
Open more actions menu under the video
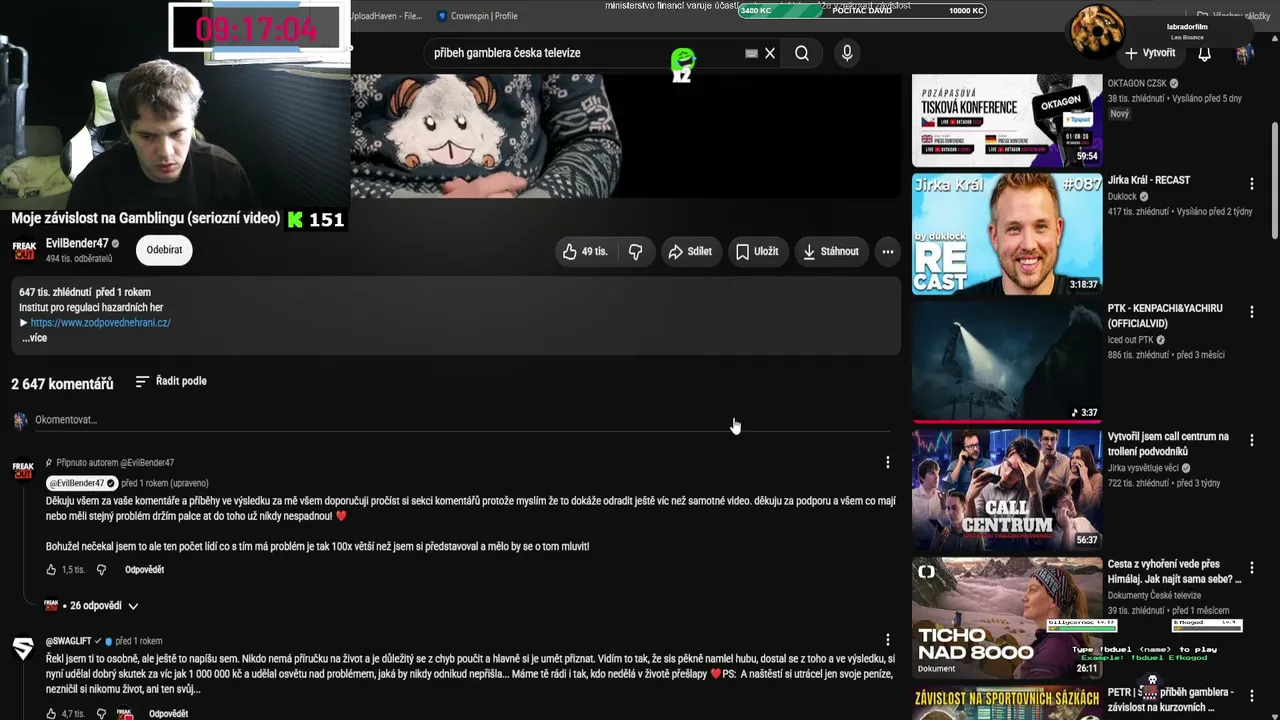887,251
